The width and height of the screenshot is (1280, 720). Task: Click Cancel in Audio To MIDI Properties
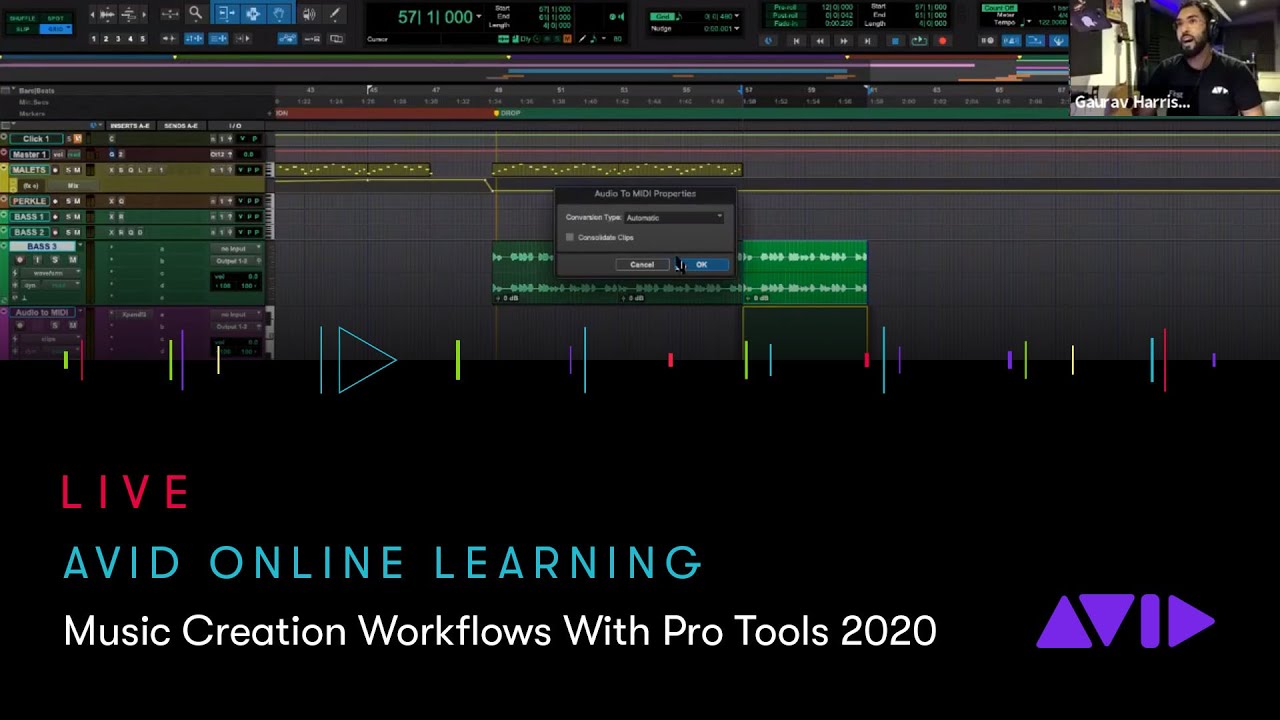[x=642, y=265]
